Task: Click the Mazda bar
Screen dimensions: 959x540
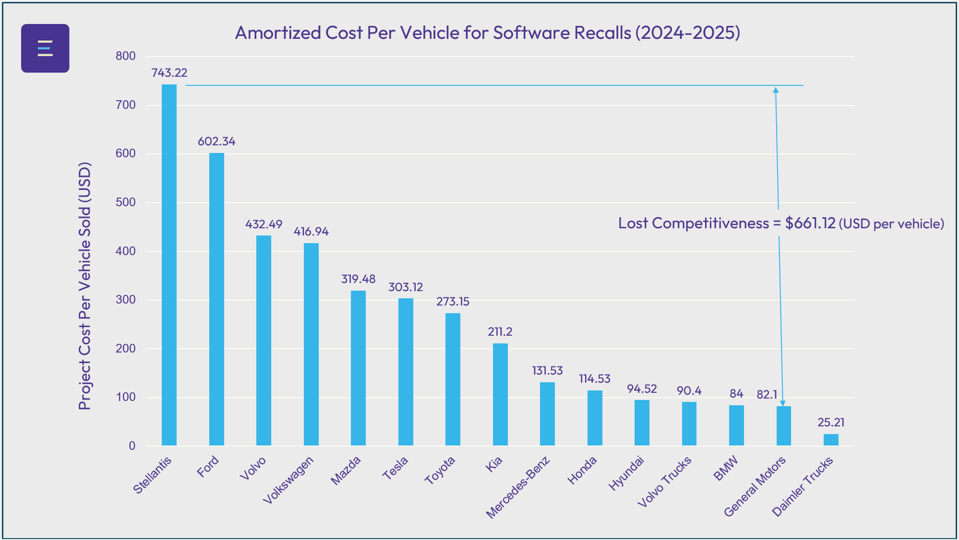Action: coord(358,368)
